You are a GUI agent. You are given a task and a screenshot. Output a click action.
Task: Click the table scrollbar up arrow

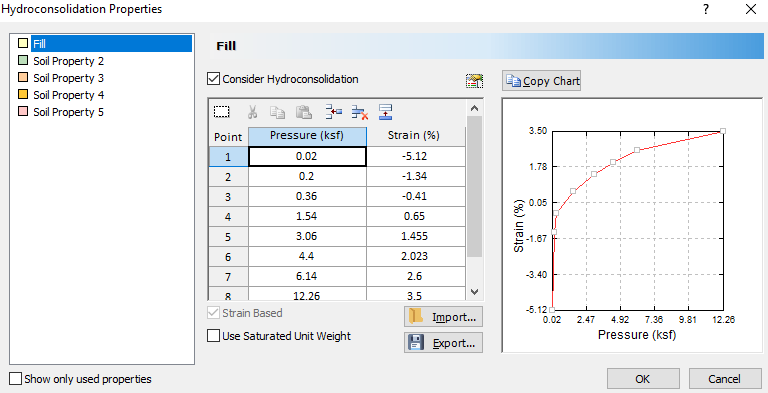474,108
